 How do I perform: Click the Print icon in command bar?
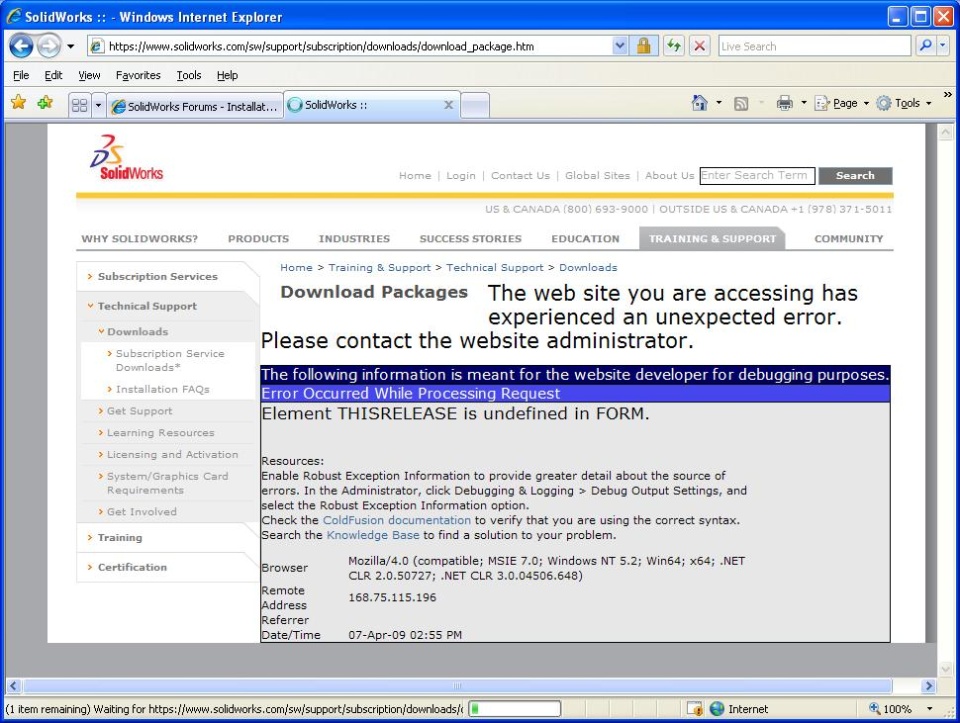pyautogui.click(x=784, y=103)
